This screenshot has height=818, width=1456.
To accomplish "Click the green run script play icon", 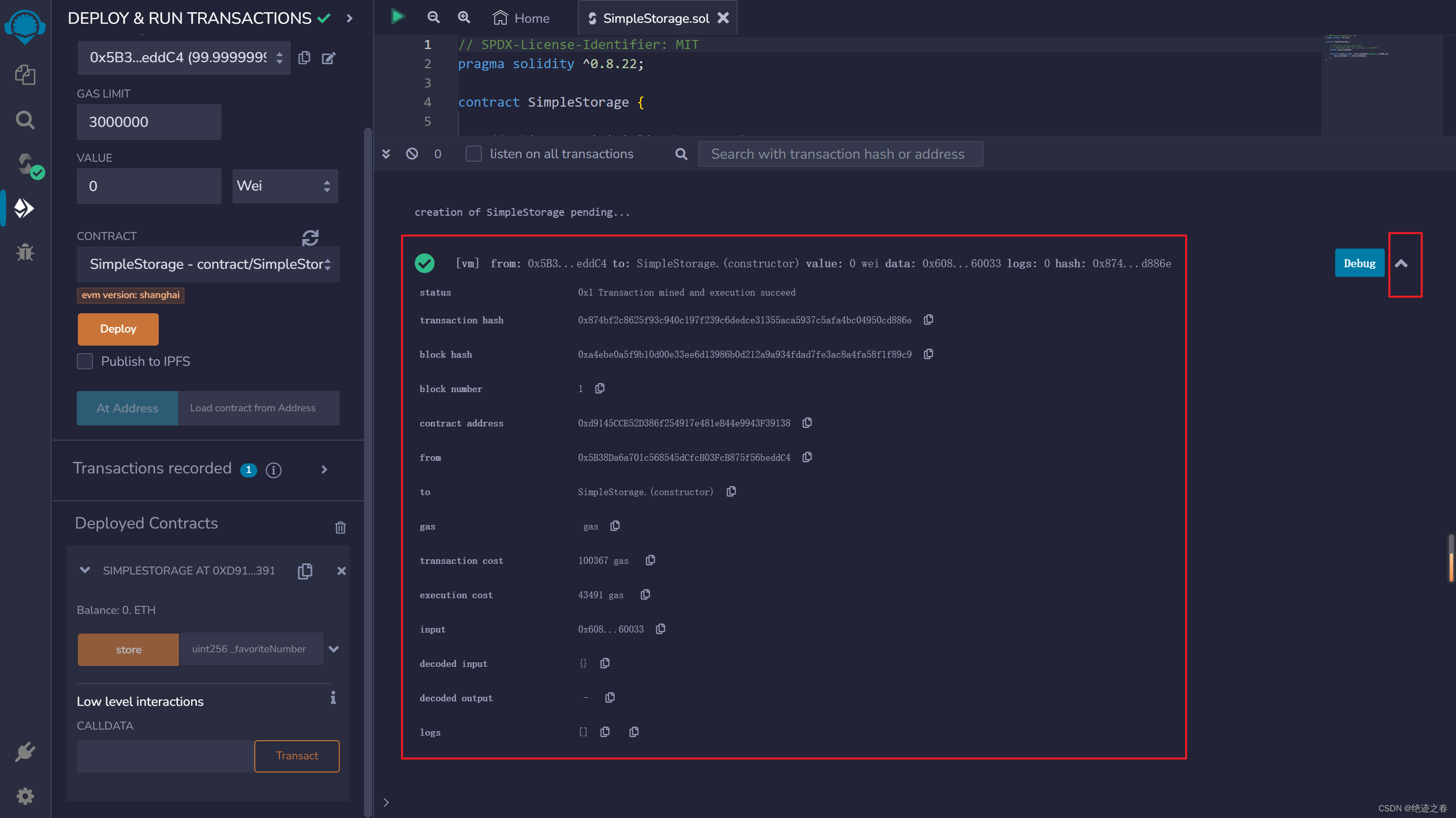I will [397, 17].
